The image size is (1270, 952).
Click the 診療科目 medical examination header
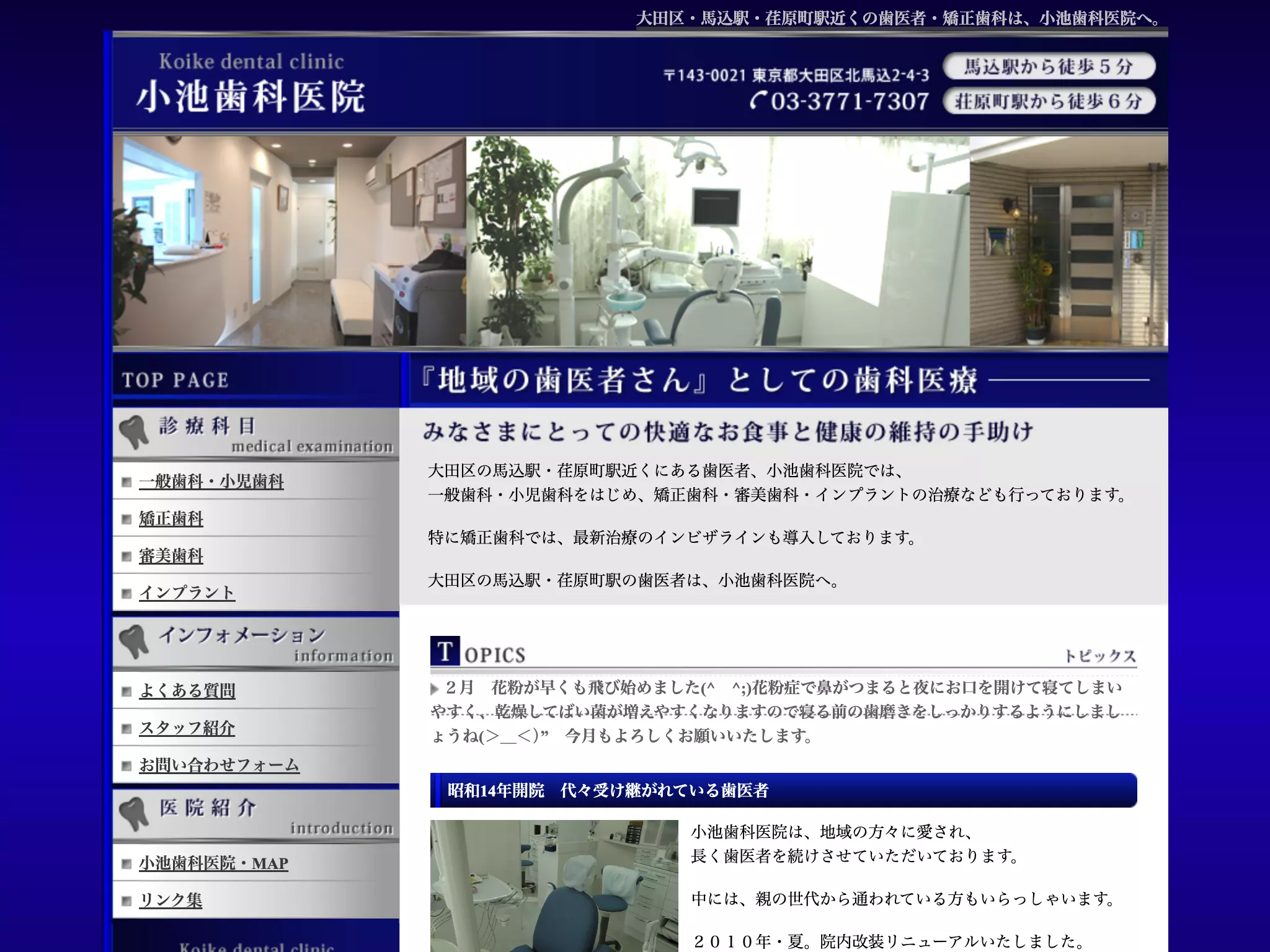(256, 434)
